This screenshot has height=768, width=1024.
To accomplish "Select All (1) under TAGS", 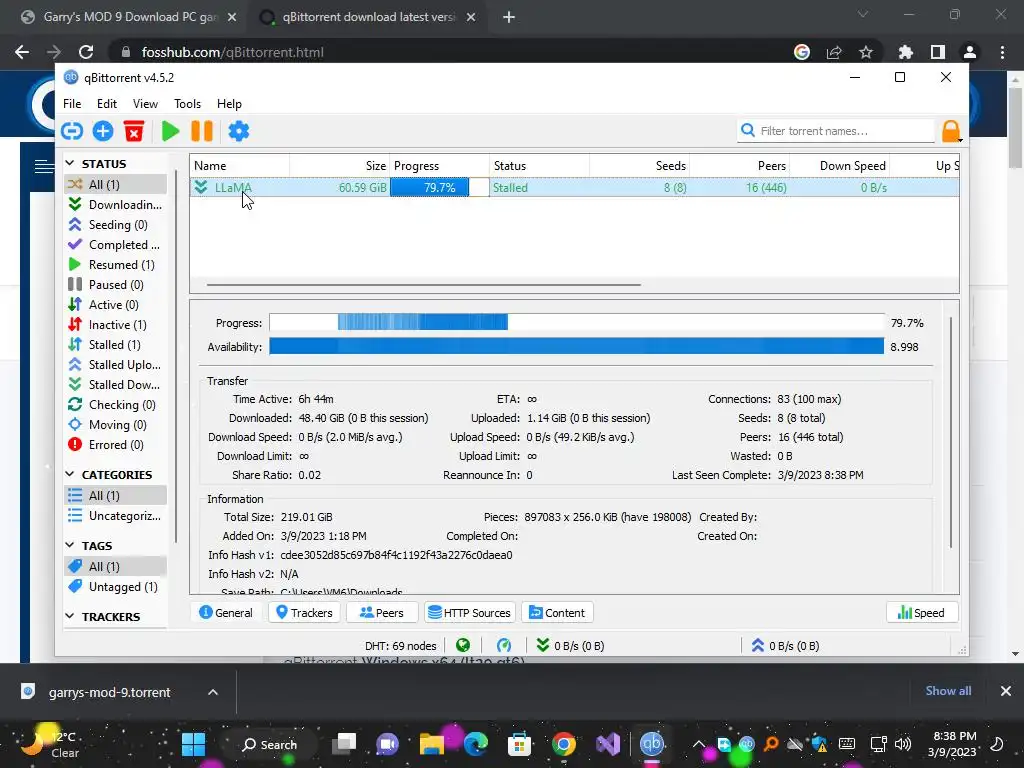I will point(116,566).
